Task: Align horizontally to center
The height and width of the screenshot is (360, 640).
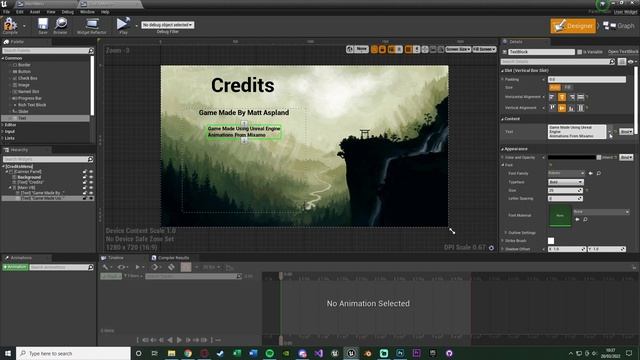Action: tap(562, 97)
